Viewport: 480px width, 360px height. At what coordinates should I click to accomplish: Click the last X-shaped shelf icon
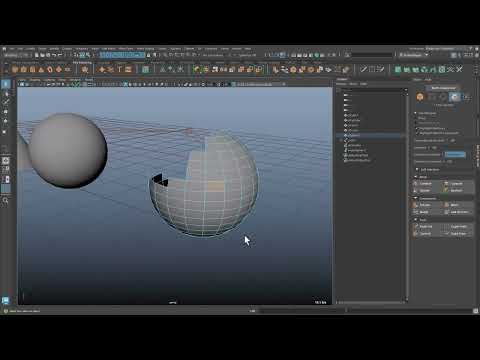click(x=459, y=69)
